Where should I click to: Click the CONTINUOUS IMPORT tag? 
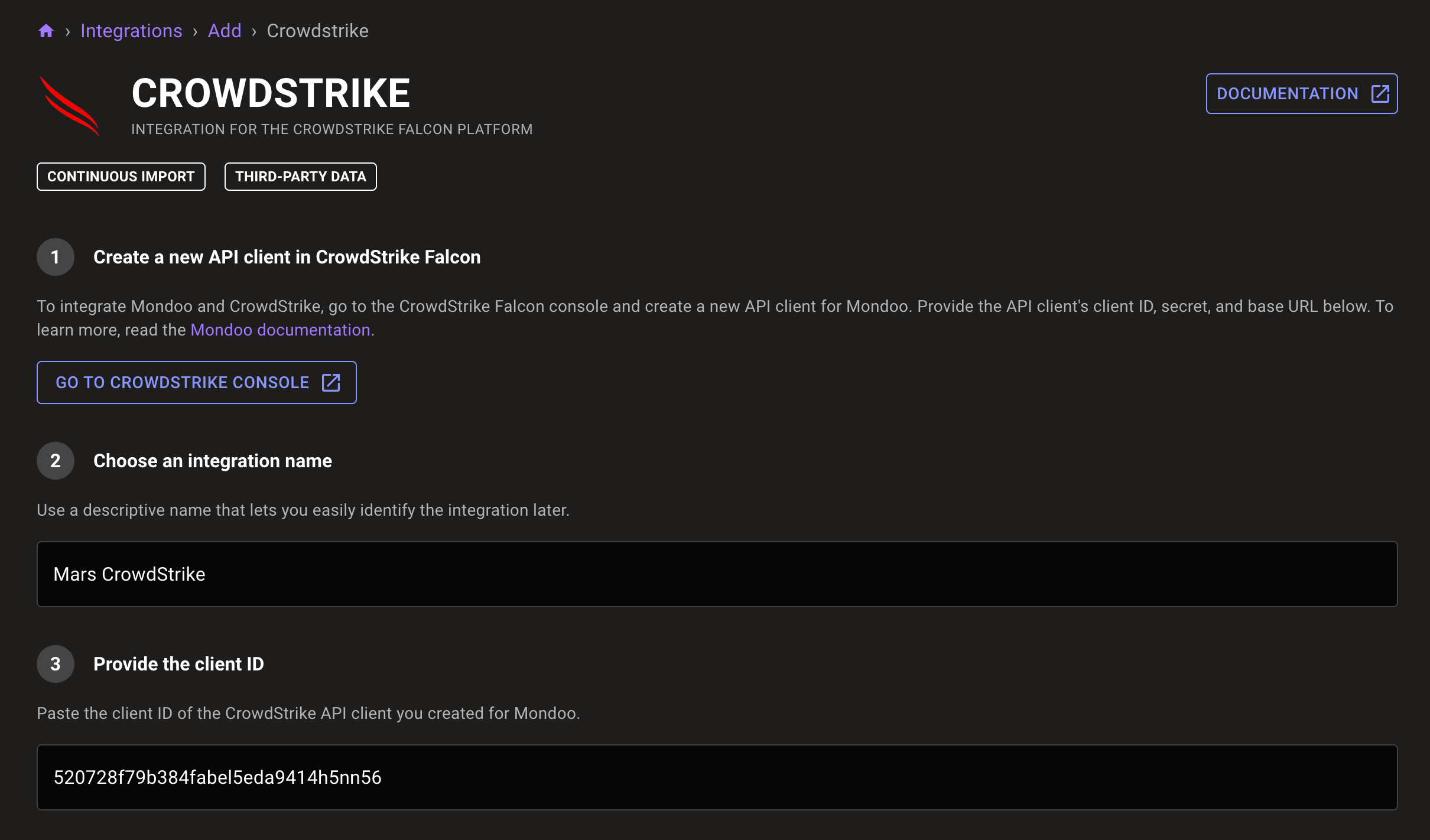(121, 177)
